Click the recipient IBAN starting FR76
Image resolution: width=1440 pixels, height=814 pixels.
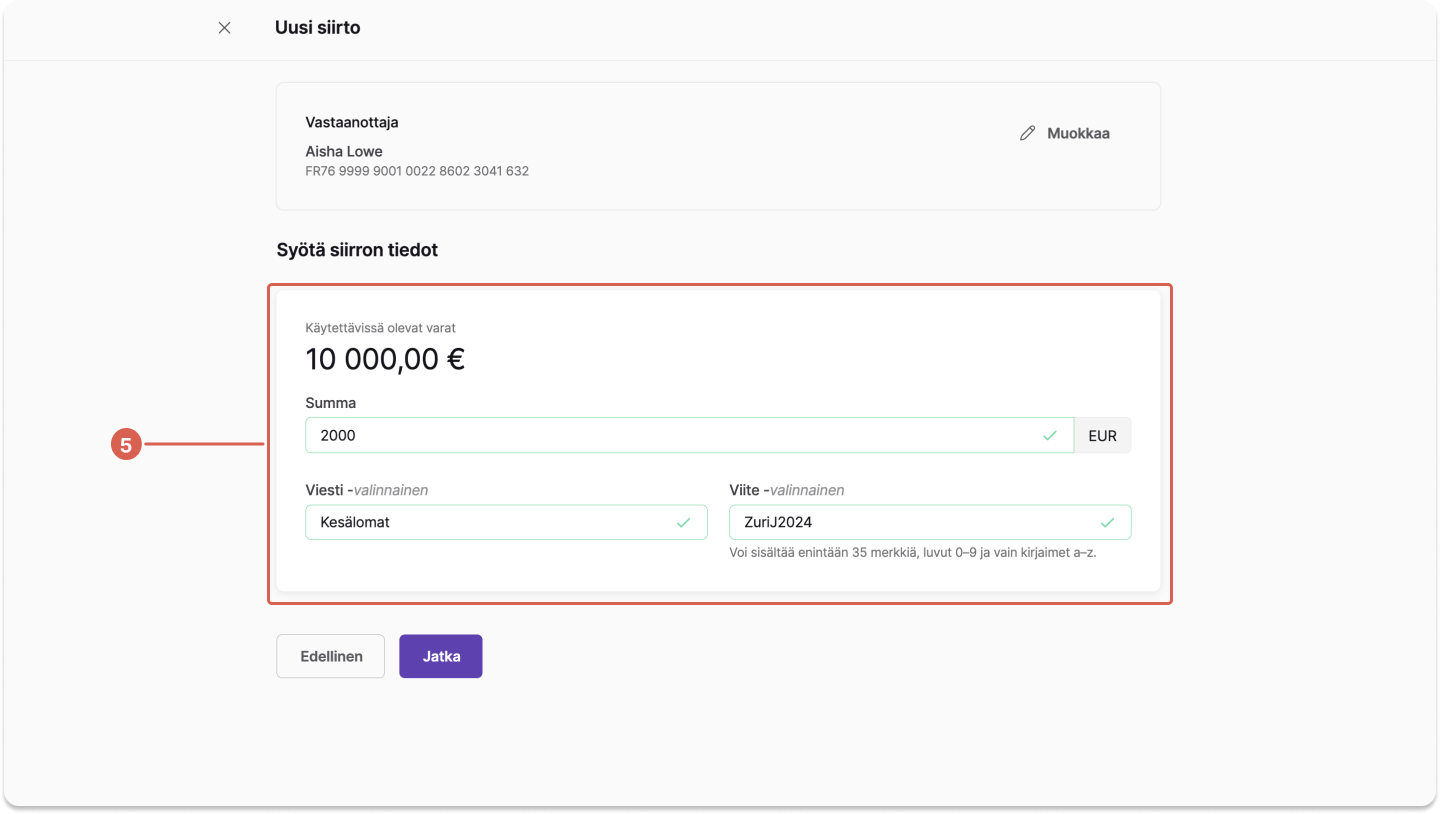click(417, 171)
